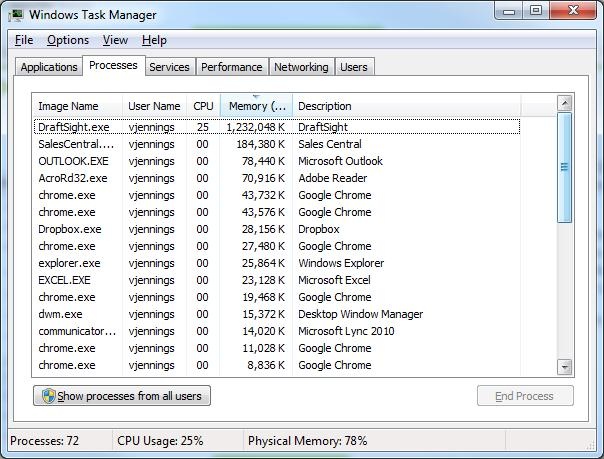Open the File menu
Screen dimensions: 604x459
click(24, 40)
